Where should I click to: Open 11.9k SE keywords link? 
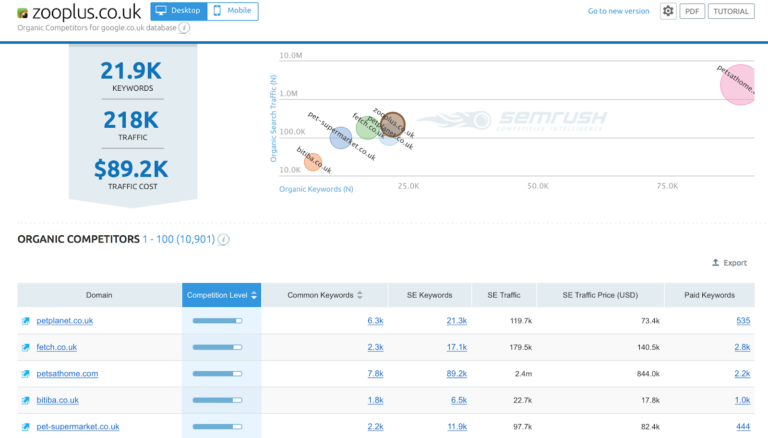[456, 427]
